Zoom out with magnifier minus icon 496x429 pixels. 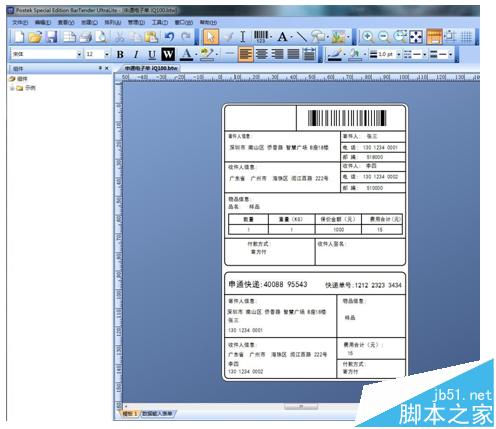coord(384,37)
